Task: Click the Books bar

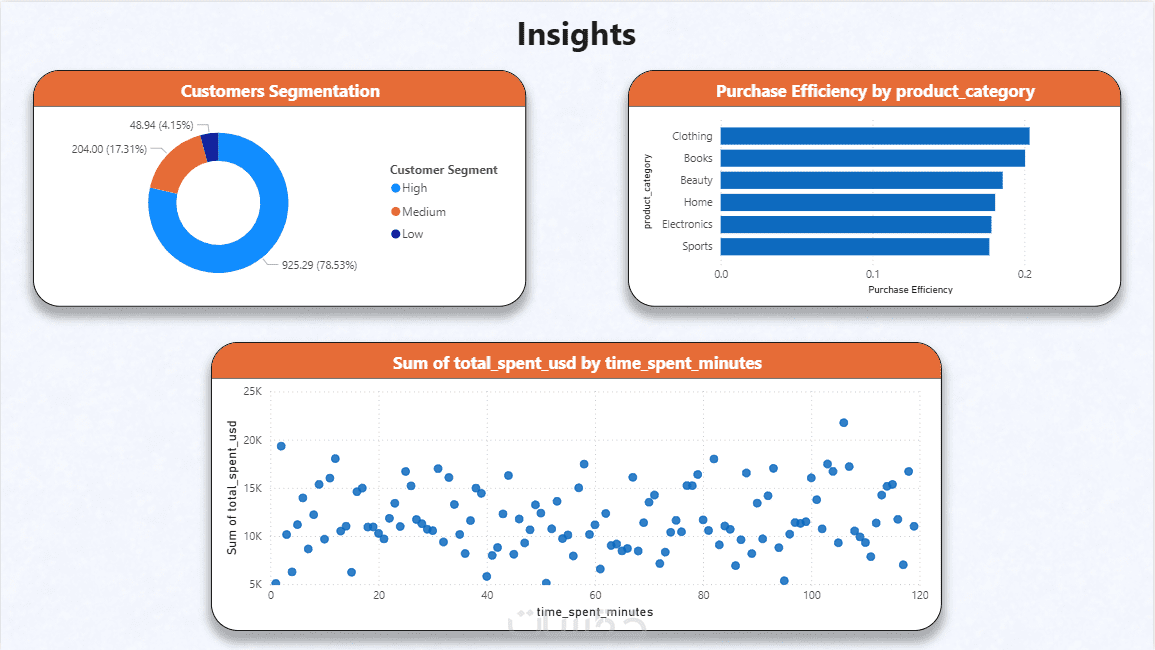Action: (x=872, y=158)
